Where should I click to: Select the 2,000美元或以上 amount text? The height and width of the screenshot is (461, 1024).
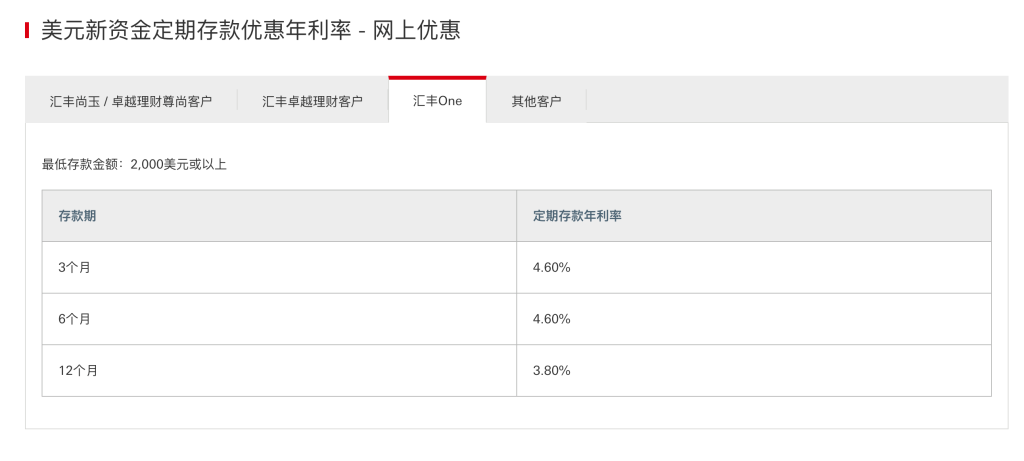[178, 164]
